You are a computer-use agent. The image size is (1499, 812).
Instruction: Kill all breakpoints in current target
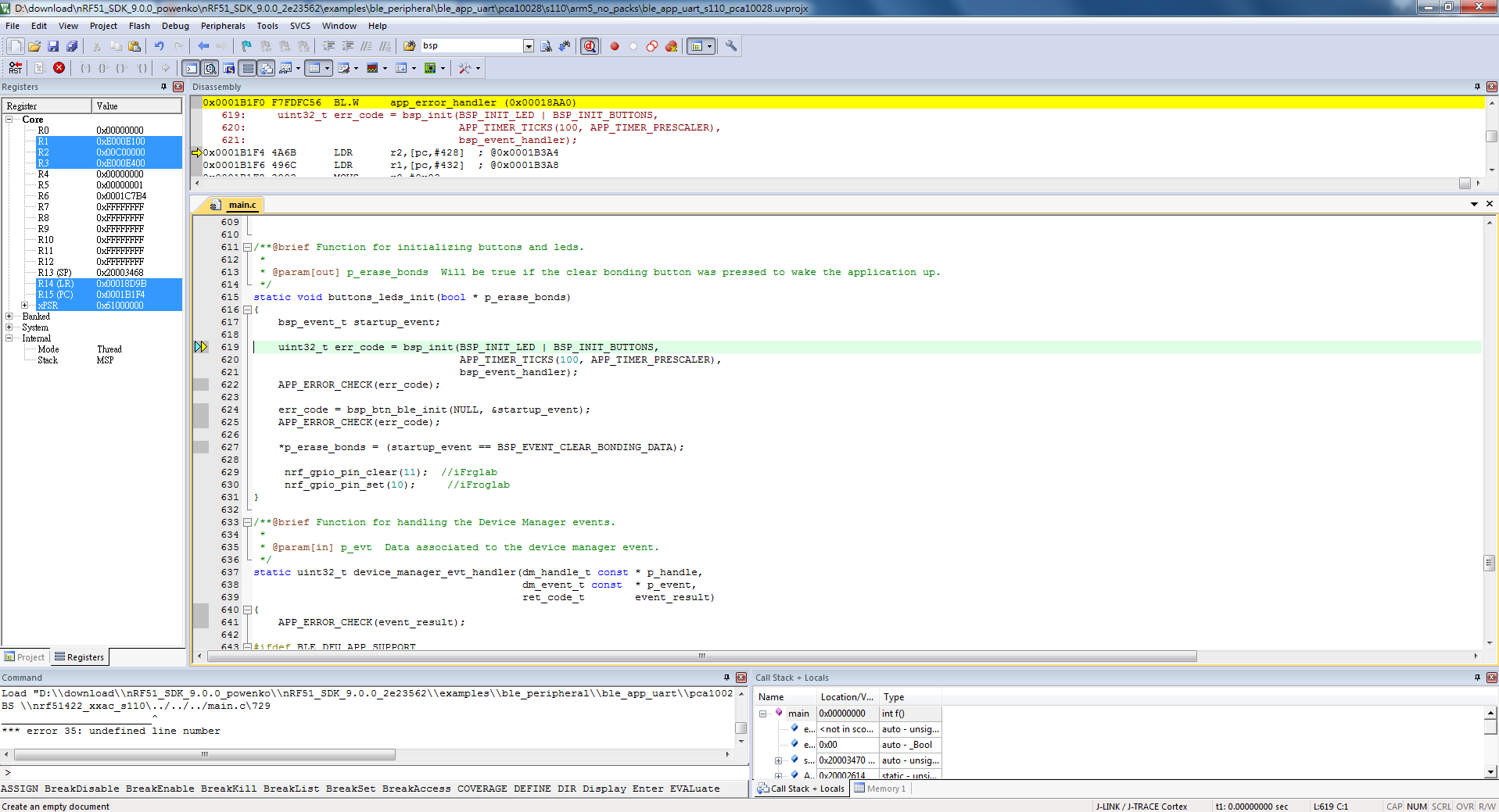[671, 46]
